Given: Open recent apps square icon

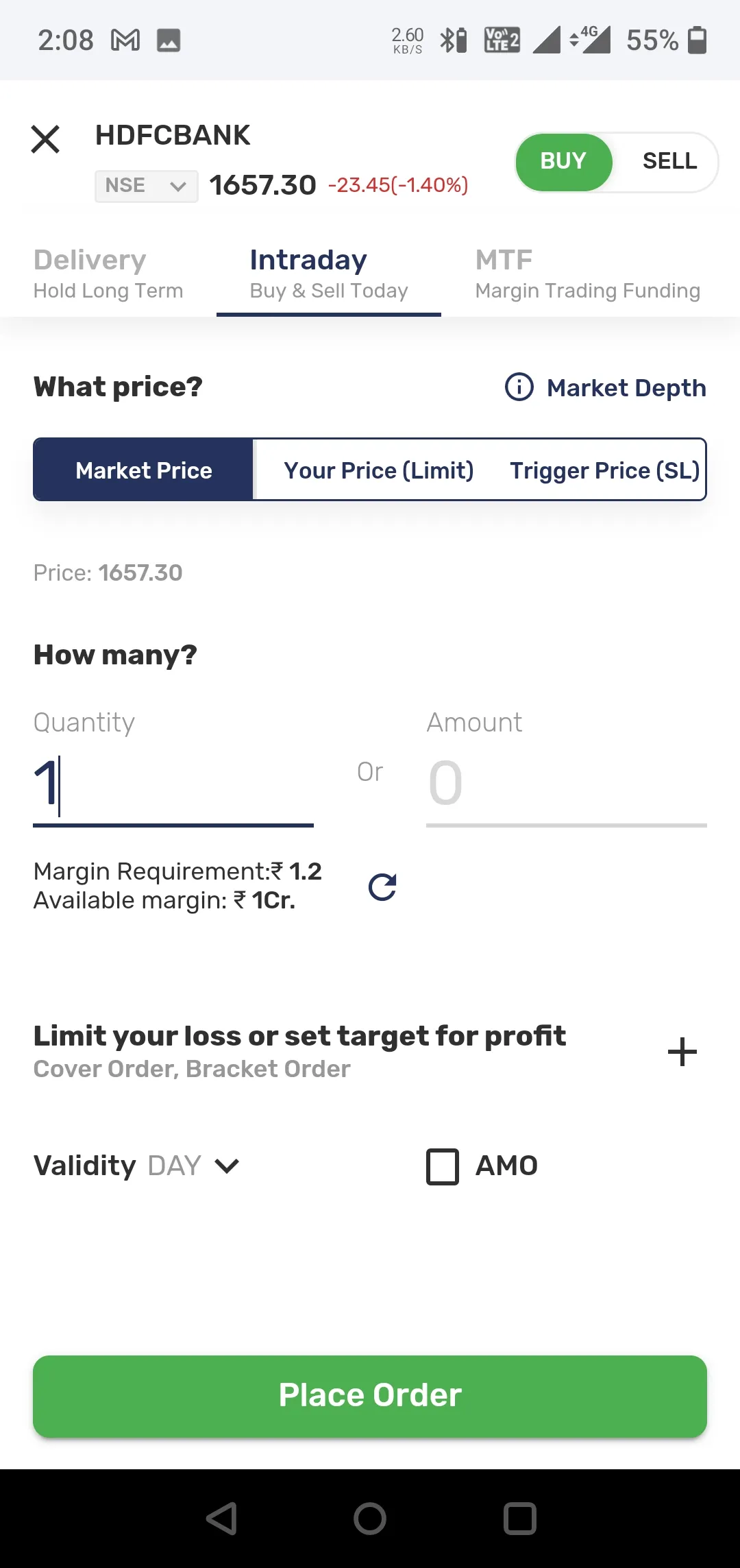Looking at the screenshot, I should pos(519,1518).
